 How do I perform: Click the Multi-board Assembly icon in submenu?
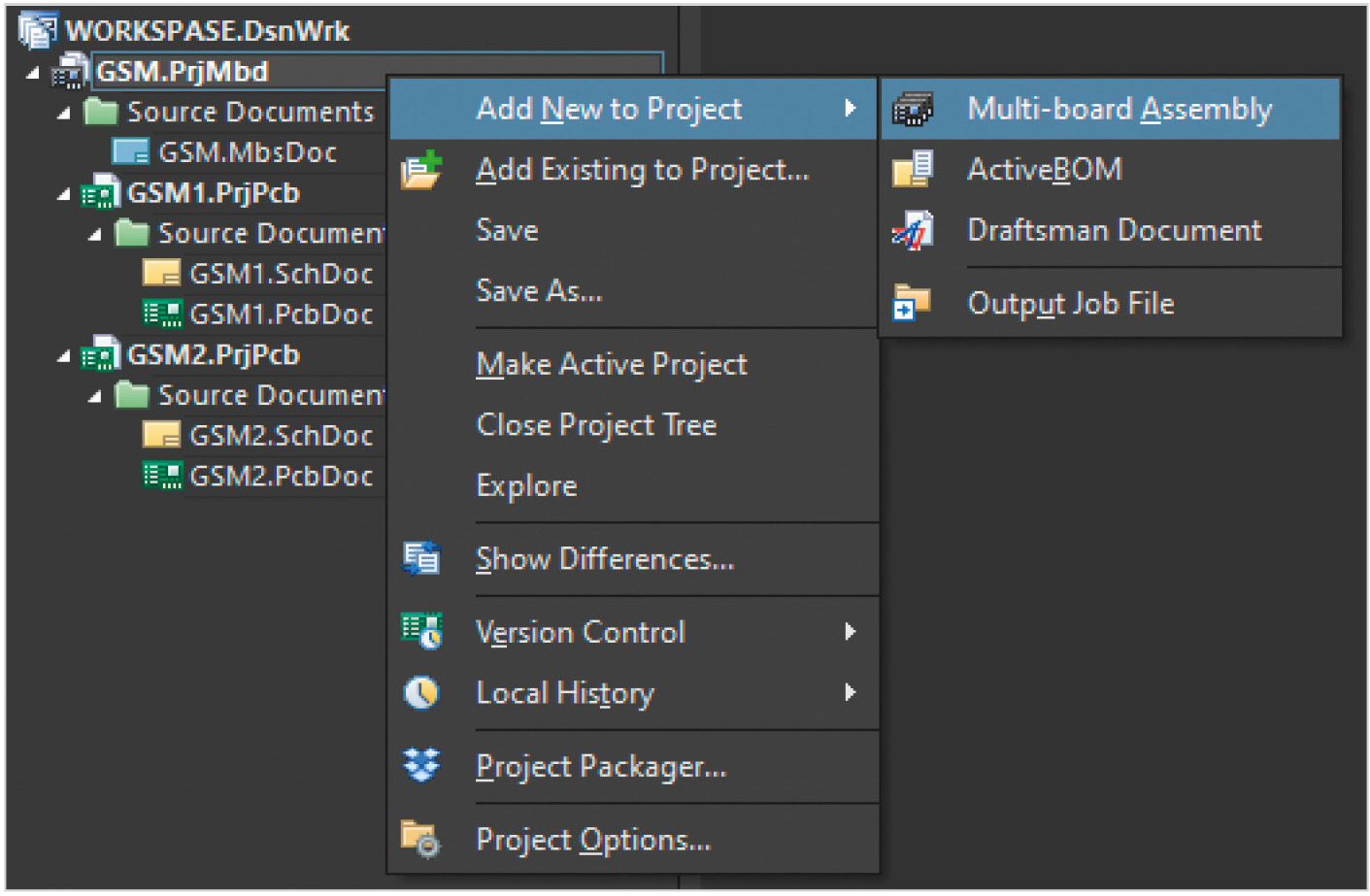pos(912,110)
